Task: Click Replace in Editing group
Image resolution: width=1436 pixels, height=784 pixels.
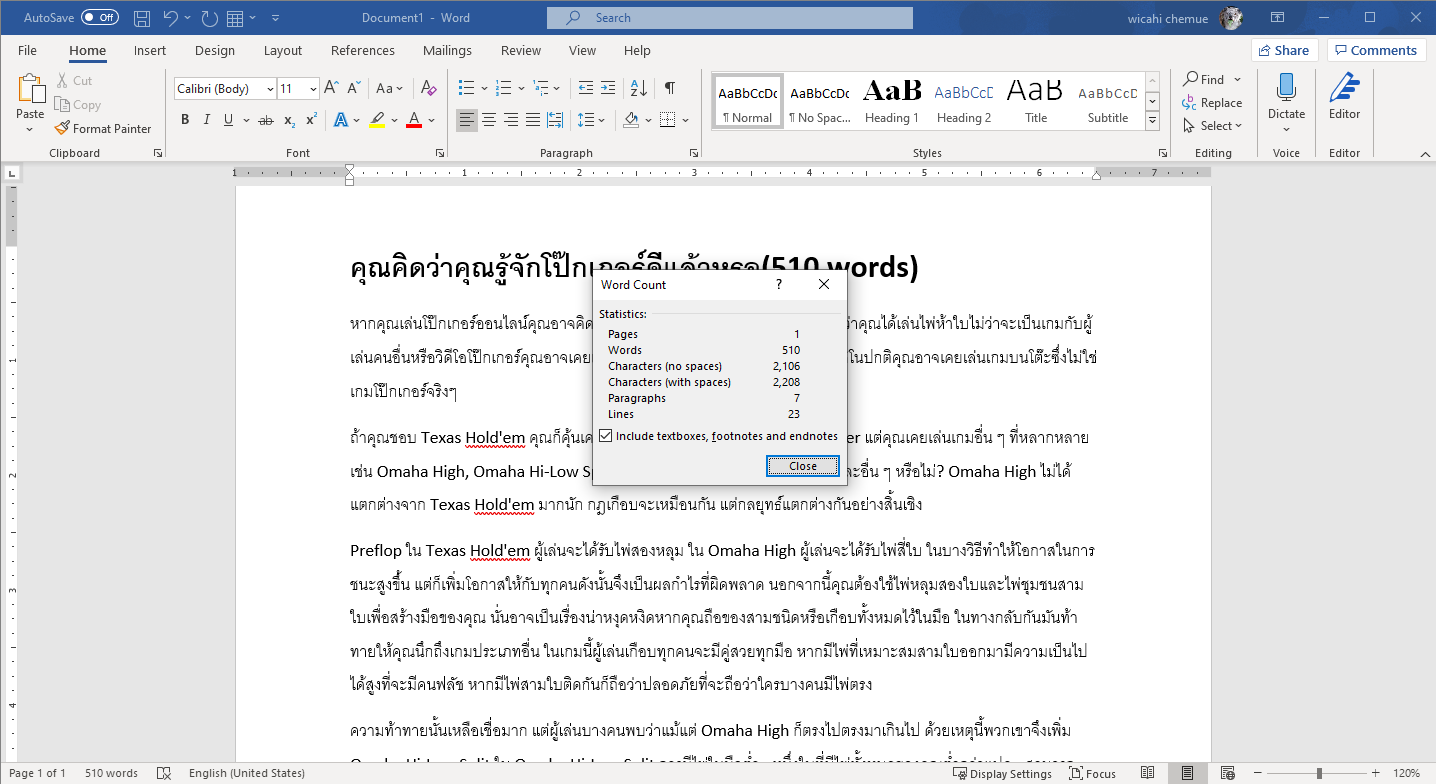Action: 1212,103
